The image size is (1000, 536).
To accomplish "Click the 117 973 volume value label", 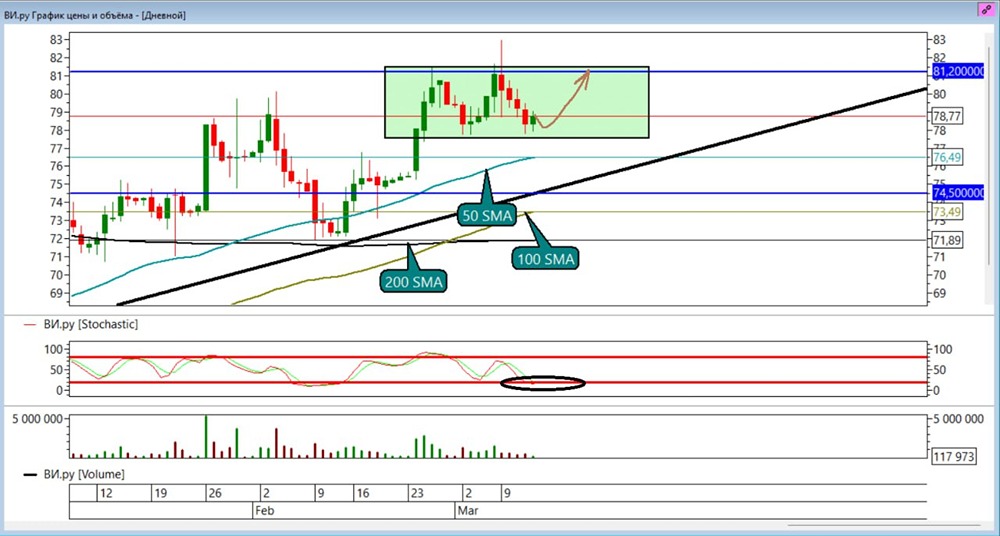I will point(954,456).
